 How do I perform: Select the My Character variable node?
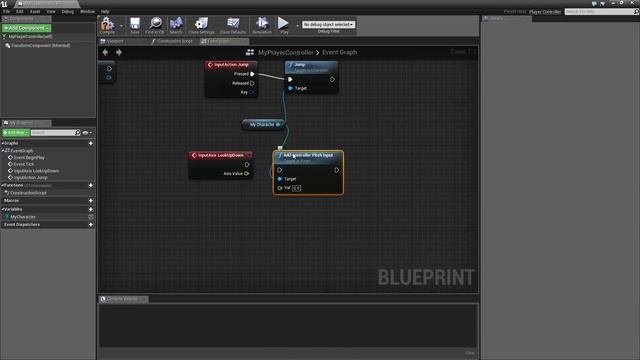[263, 124]
